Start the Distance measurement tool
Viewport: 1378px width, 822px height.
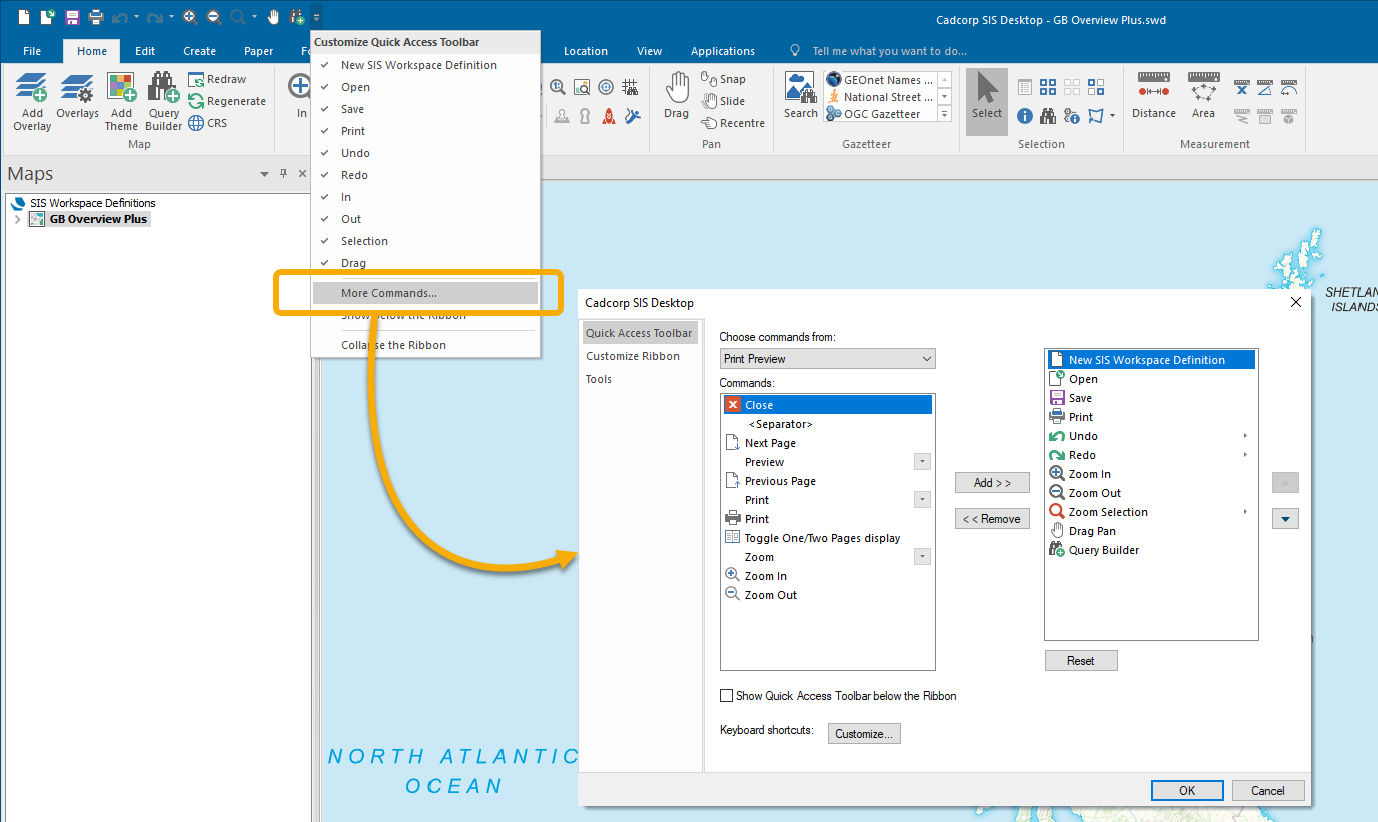(x=1154, y=95)
